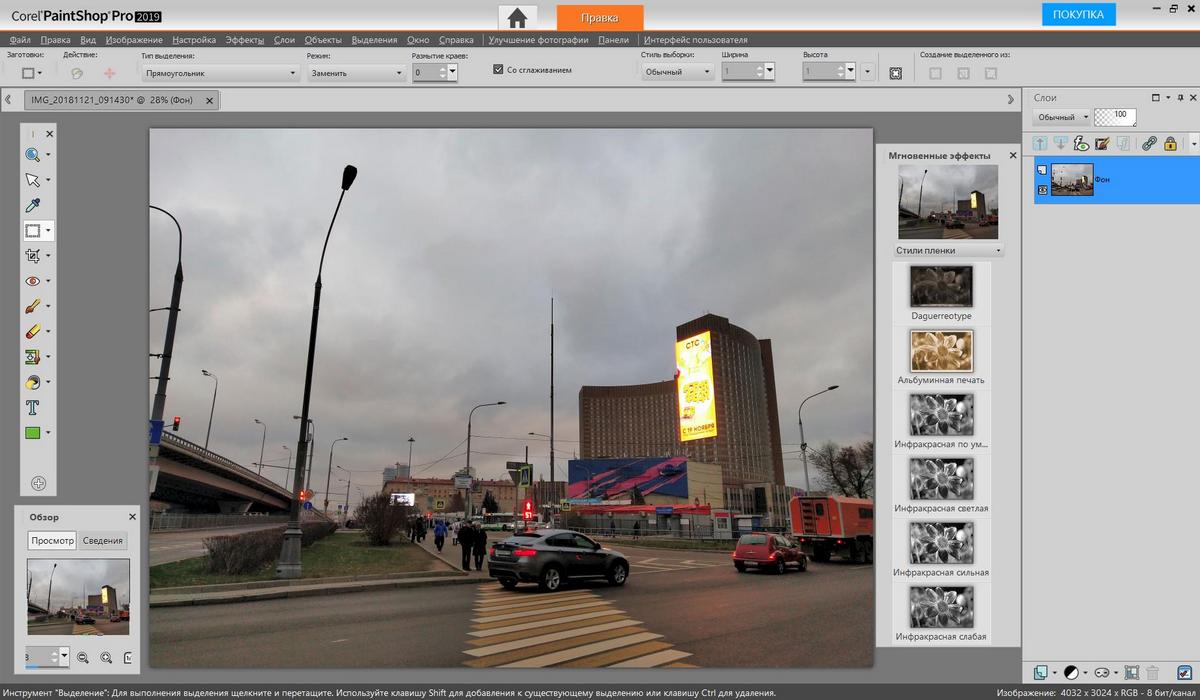This screenshot has height=700, width=1200.
Task: Apply the Daguerreotype effect thumbnail
Action: tap(940, 287)
